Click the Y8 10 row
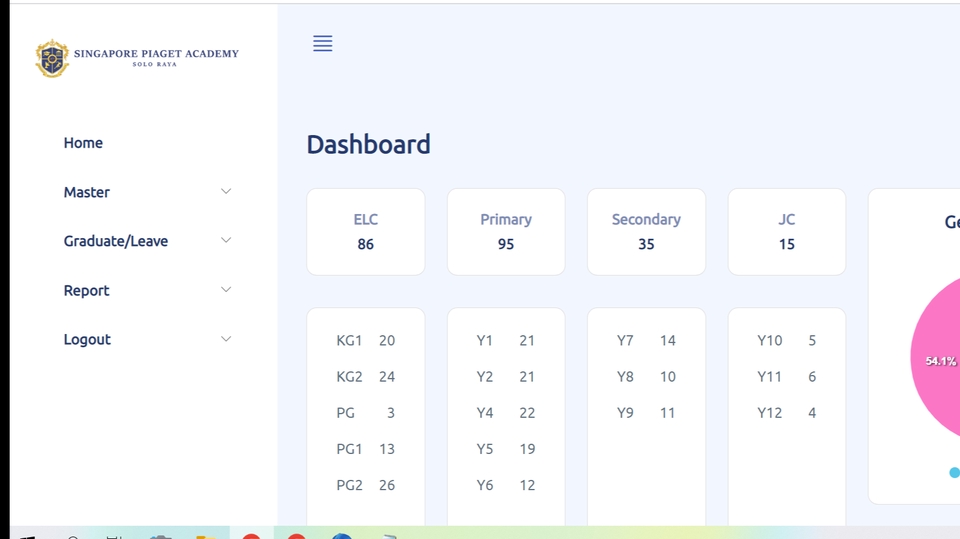This screenshot has height=539, width=960. pyautogui.click(x=647, y=377)
